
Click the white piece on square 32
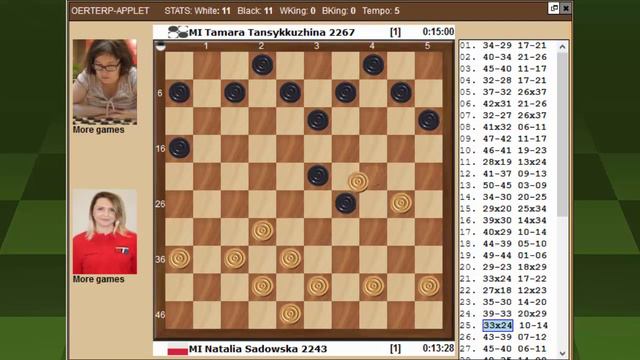point(262,231)
